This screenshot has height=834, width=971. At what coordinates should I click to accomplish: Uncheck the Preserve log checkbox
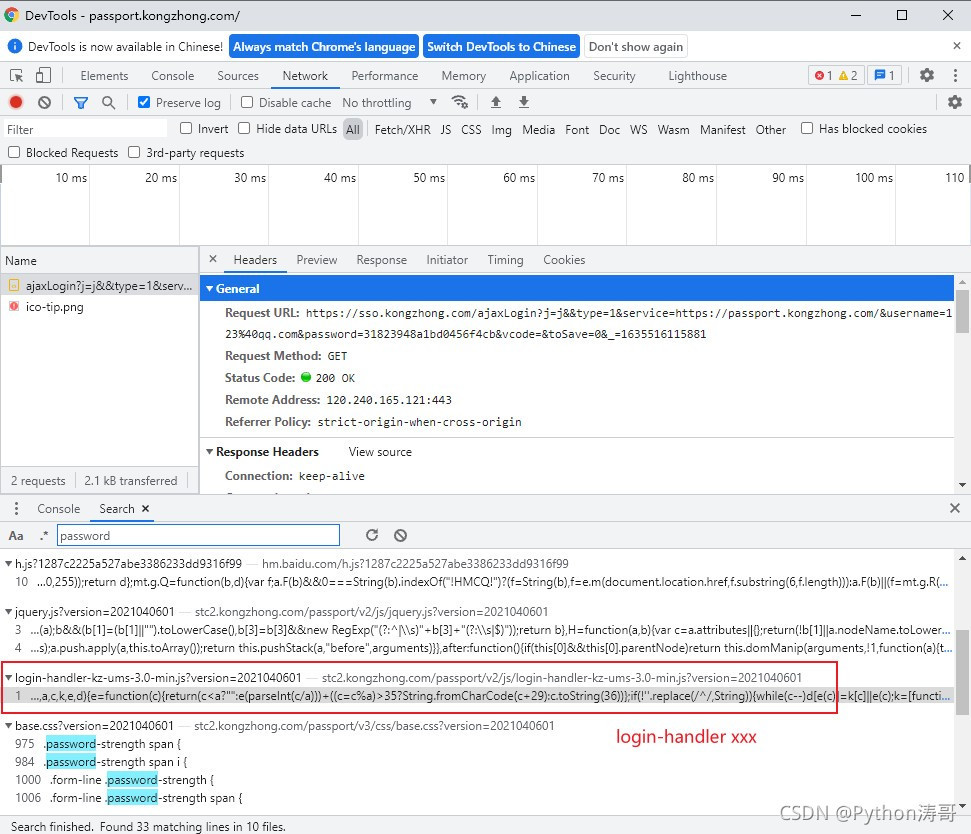click(144, 102)
